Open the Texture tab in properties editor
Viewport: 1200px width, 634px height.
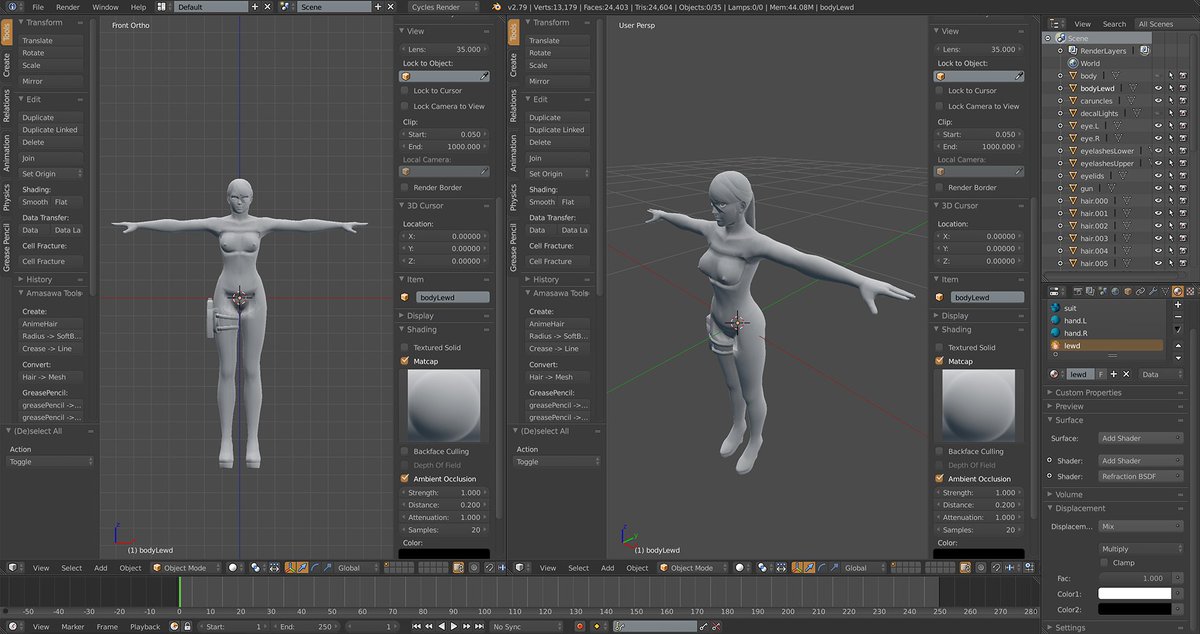[x=1188, y=291]
